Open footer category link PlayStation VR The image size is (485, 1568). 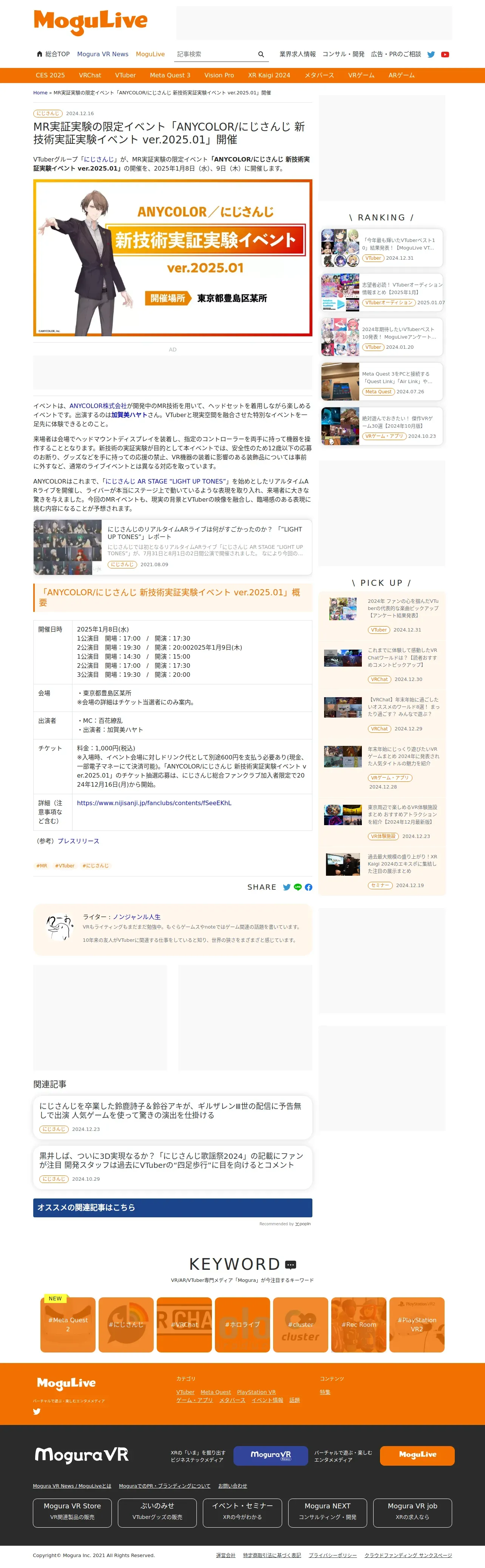[256, 1392]
